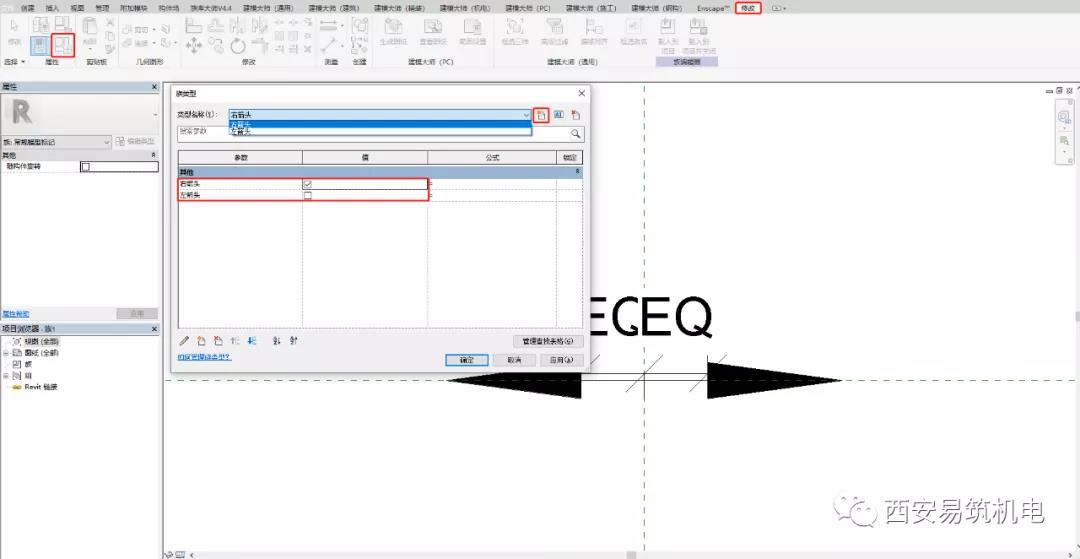Click Delete Parameter icon in bottom toolbar
1080x559 pixels.
218,340
